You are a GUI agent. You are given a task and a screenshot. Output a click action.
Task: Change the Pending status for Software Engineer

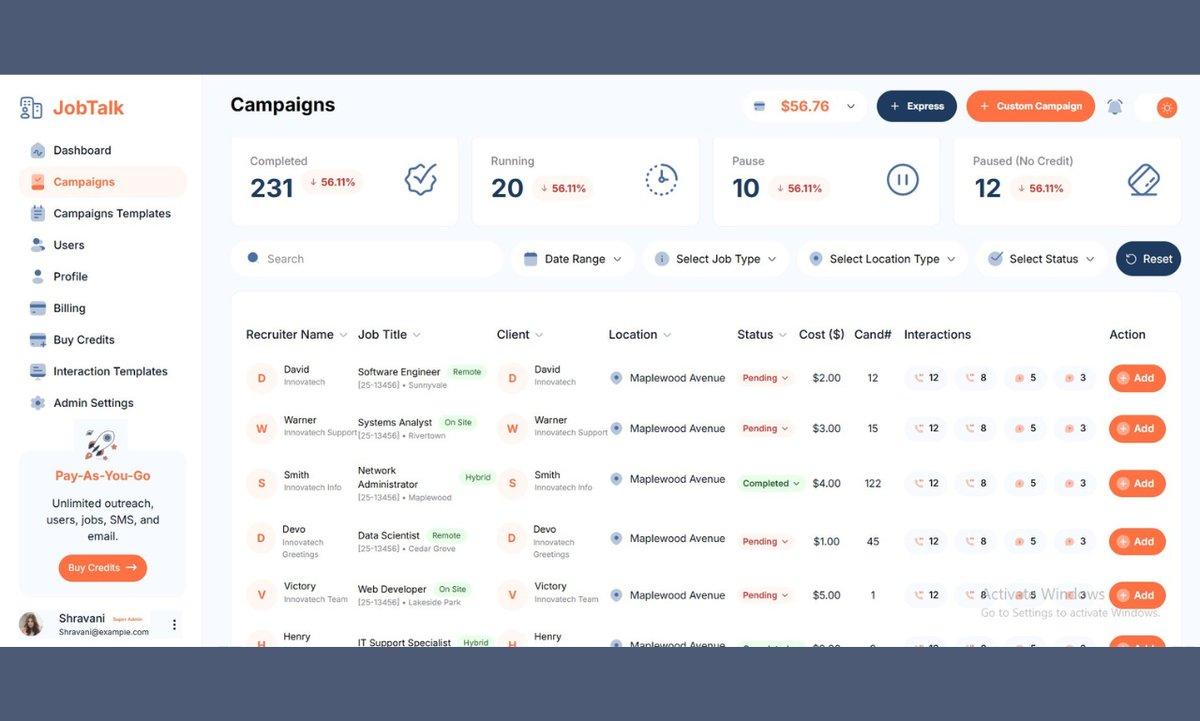(x=765, y=378)
